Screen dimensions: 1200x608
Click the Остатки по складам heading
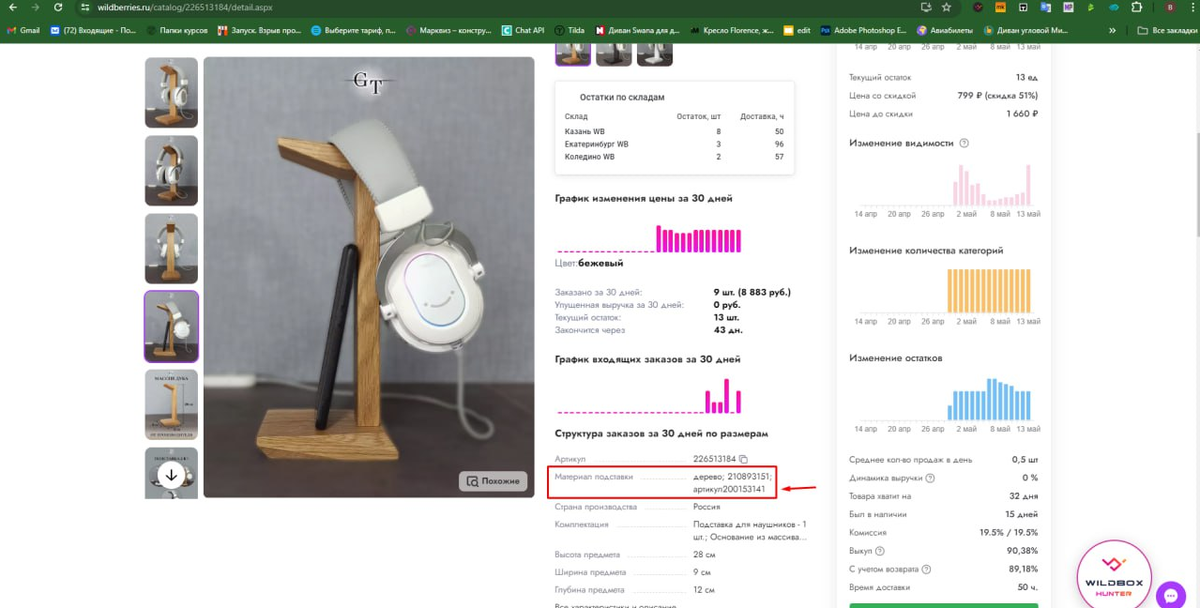[x=622, y=98]
